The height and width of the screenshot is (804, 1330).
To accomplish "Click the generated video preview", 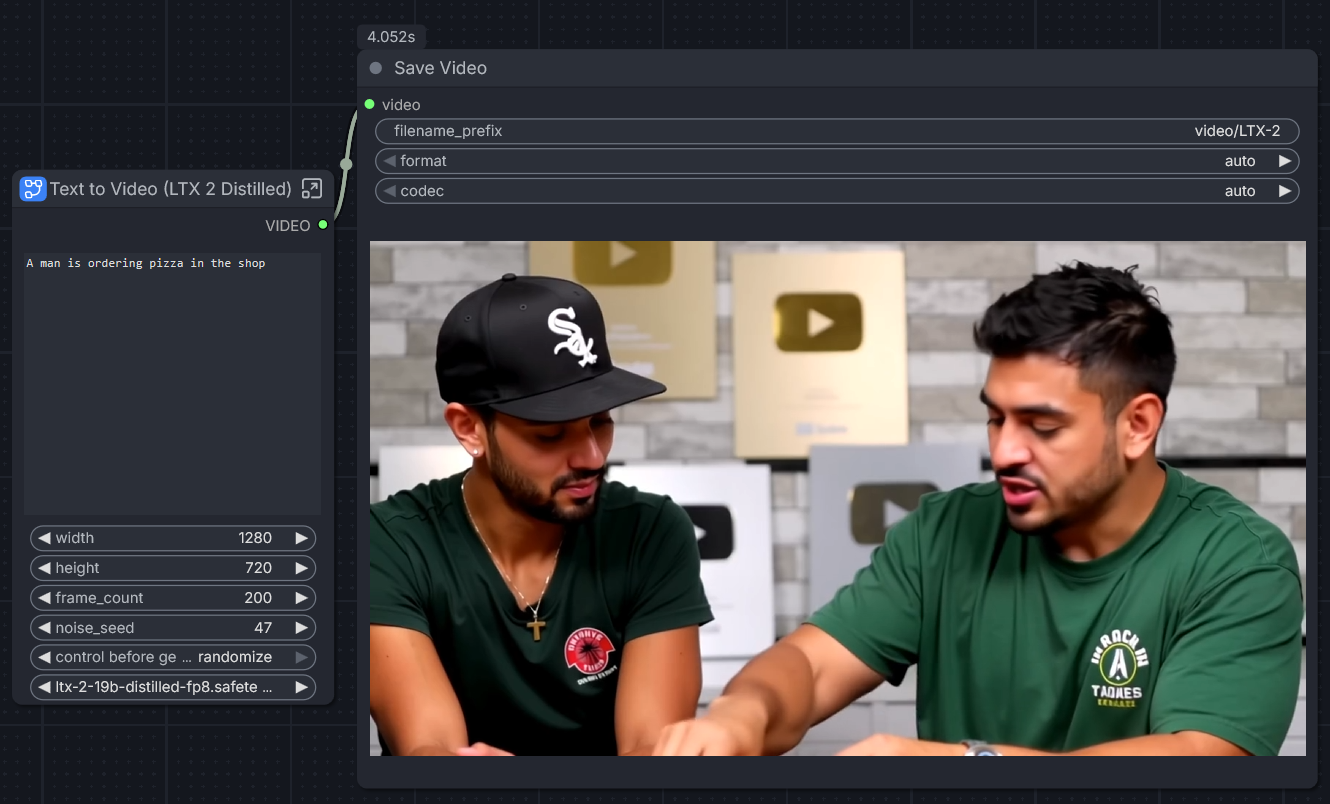I will [x=838, y=498].
